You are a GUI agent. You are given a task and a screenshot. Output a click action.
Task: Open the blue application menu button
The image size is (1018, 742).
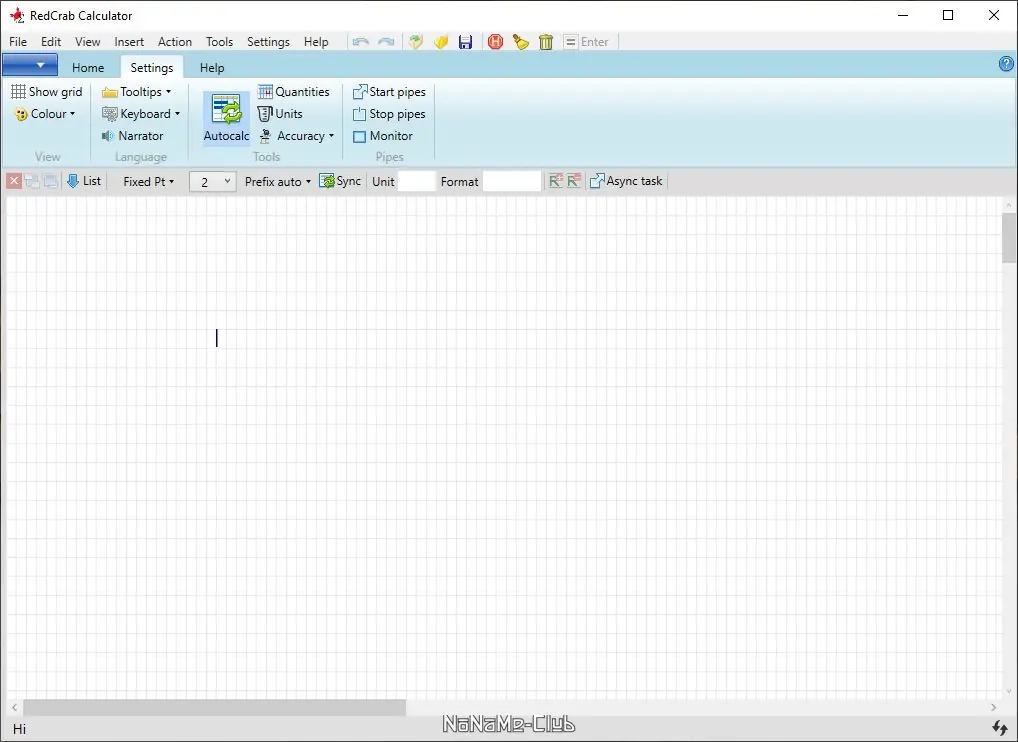pos(30,65)
